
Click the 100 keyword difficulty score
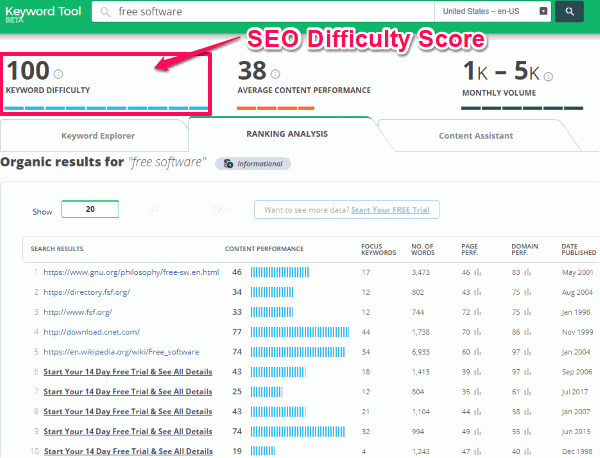click(28, 71)
